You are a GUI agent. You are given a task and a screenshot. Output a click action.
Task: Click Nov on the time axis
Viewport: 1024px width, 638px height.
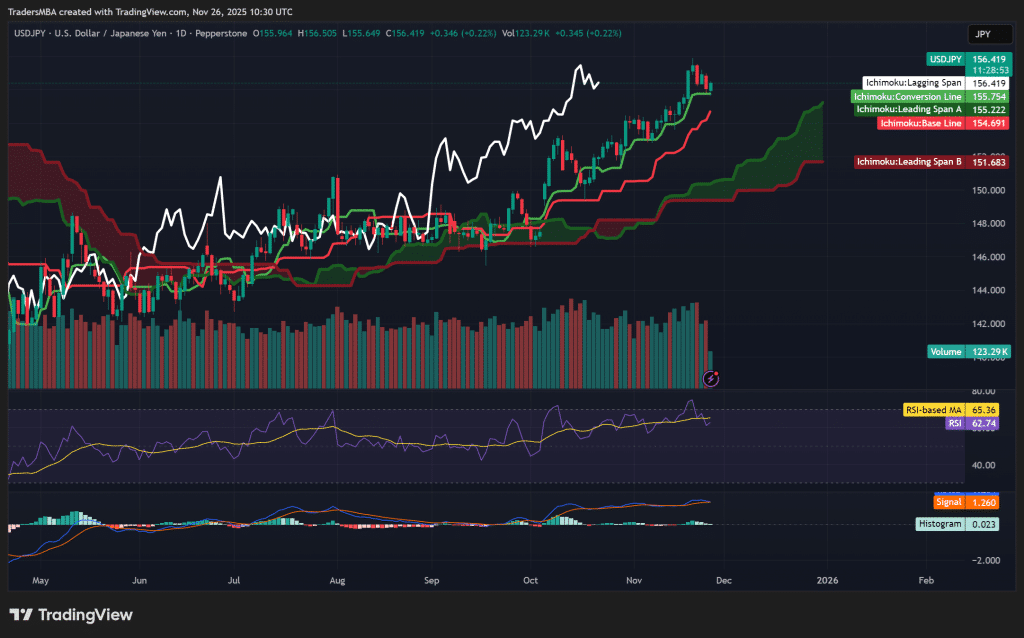coord(633,580)
